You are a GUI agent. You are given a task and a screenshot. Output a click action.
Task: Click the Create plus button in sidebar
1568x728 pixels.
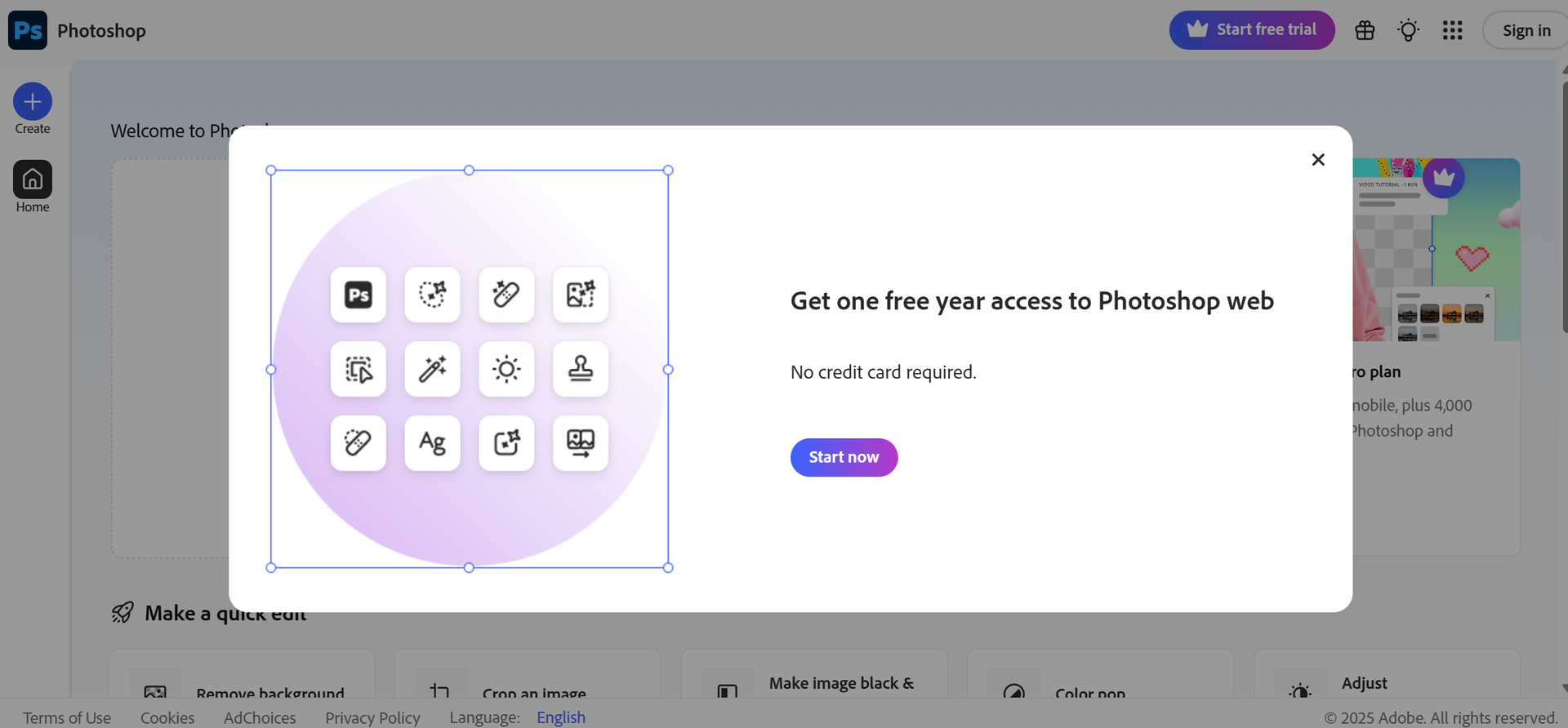tap(33, 102)
